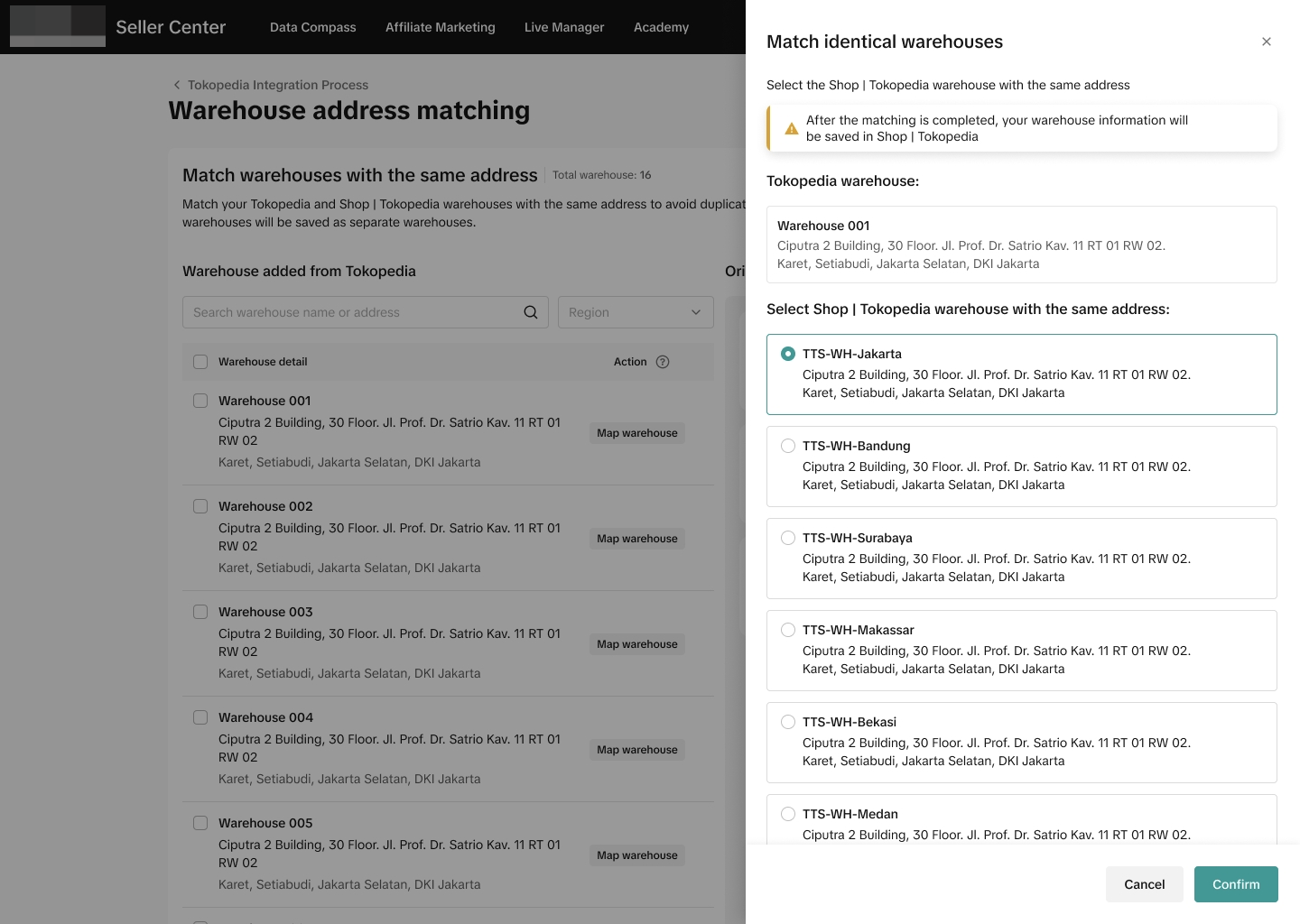Open the Data Compass menu
Screen dimensions: 1300x924
click(312, 27)
